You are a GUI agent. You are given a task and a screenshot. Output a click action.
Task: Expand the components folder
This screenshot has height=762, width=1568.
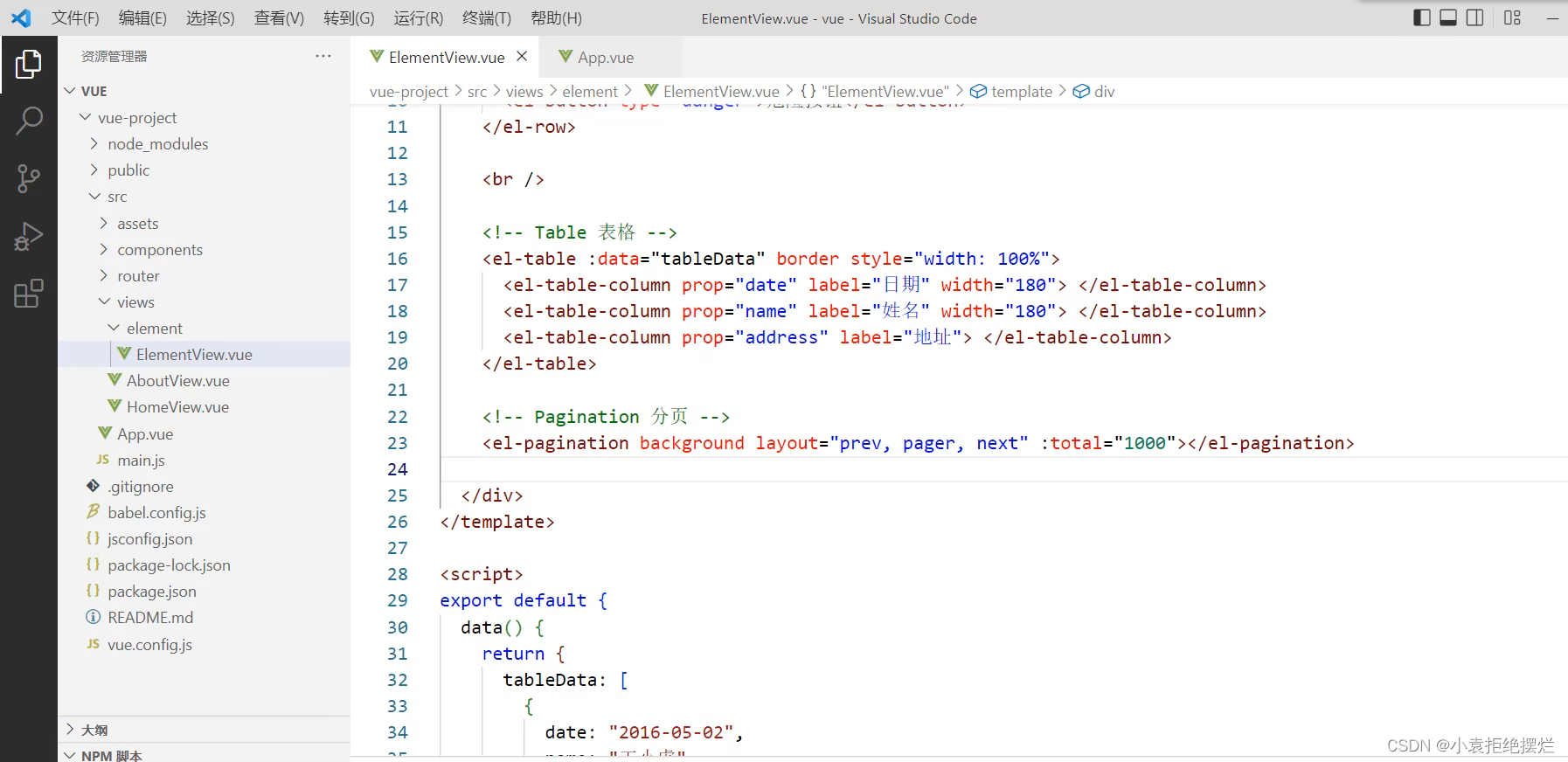click(x=104, y=249)
